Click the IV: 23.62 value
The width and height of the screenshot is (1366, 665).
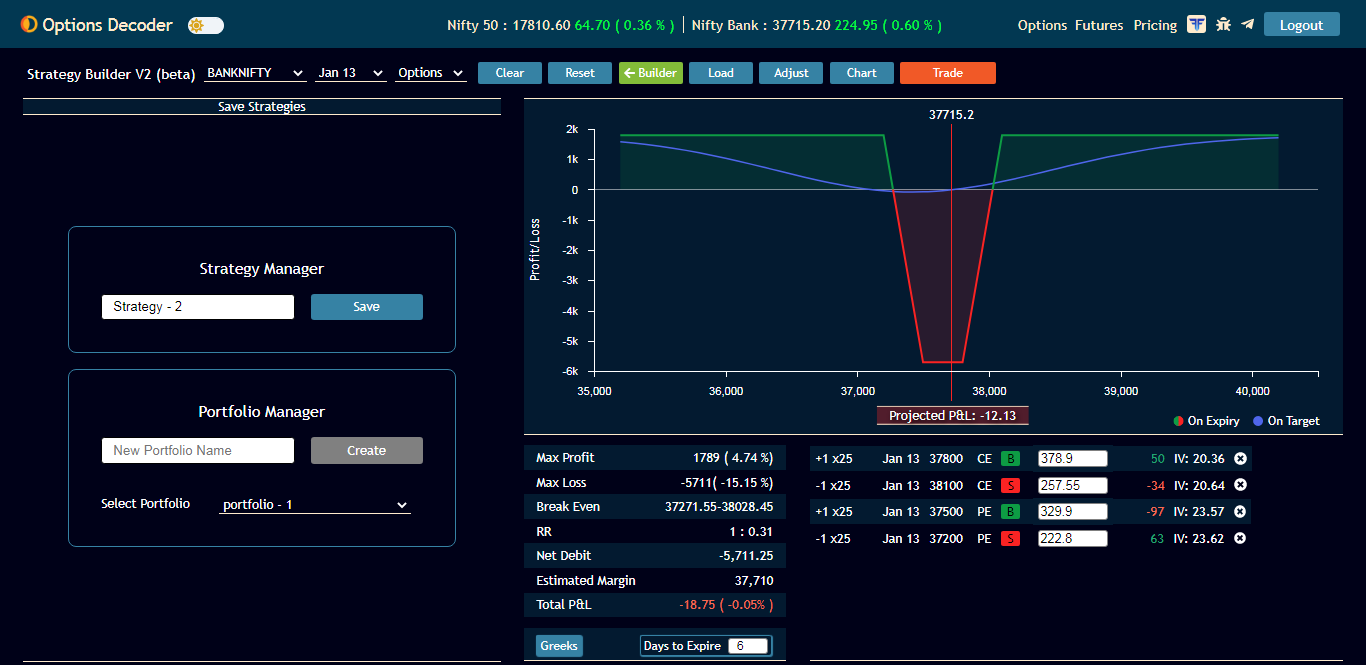[x=1199, y=539]
